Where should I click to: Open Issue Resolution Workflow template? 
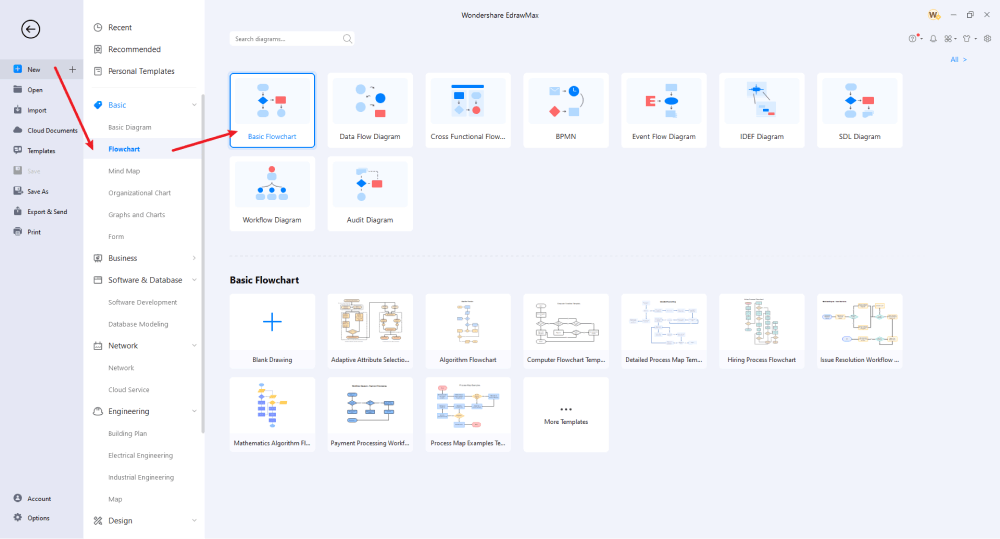pyautogui.click(x=860, y=331)
